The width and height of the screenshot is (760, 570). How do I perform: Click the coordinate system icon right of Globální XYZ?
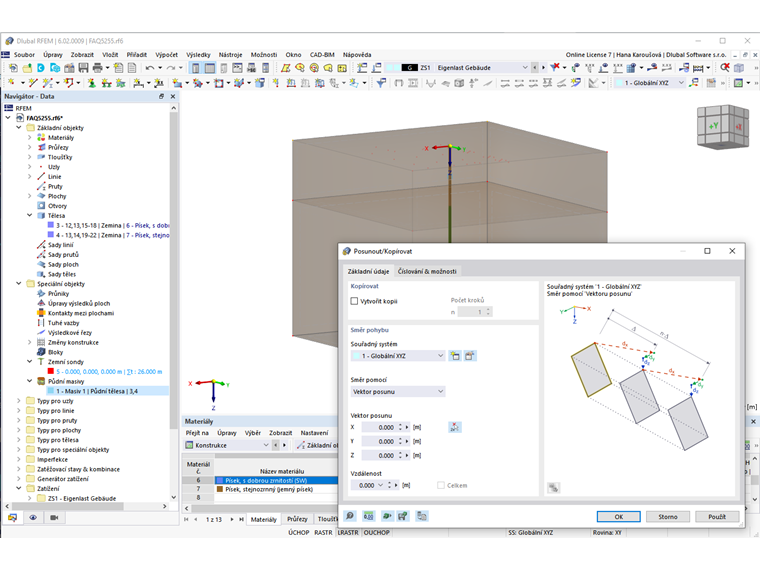point(694,83)
